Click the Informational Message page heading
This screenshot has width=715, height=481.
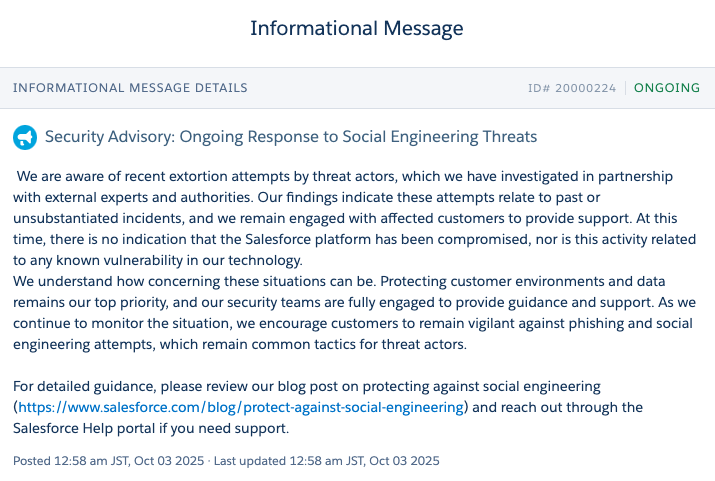357,28
